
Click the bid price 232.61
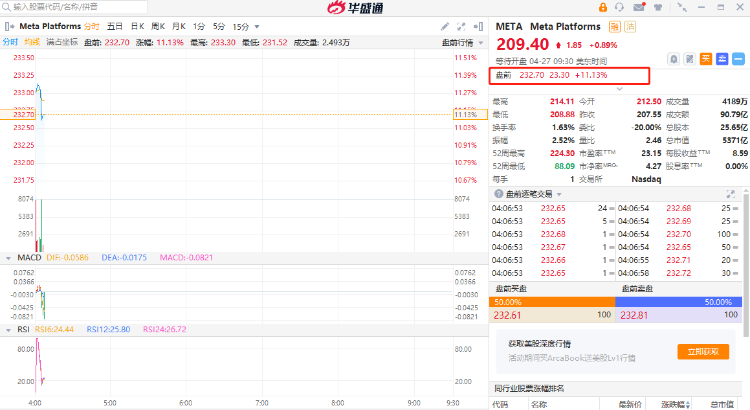pos(507,315)
